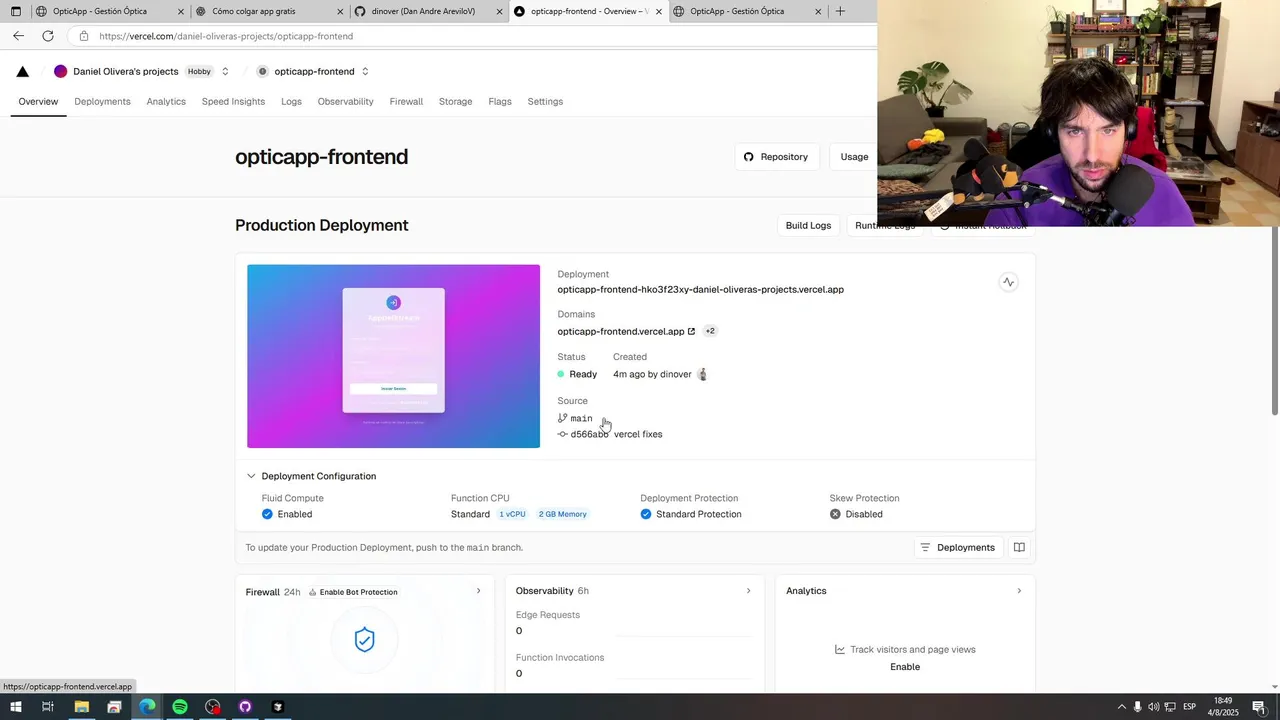Image resolution: width=1280 pixels, height=720 pixels.
Task: Go to the Observability tab
Action: tap(345, 101)
